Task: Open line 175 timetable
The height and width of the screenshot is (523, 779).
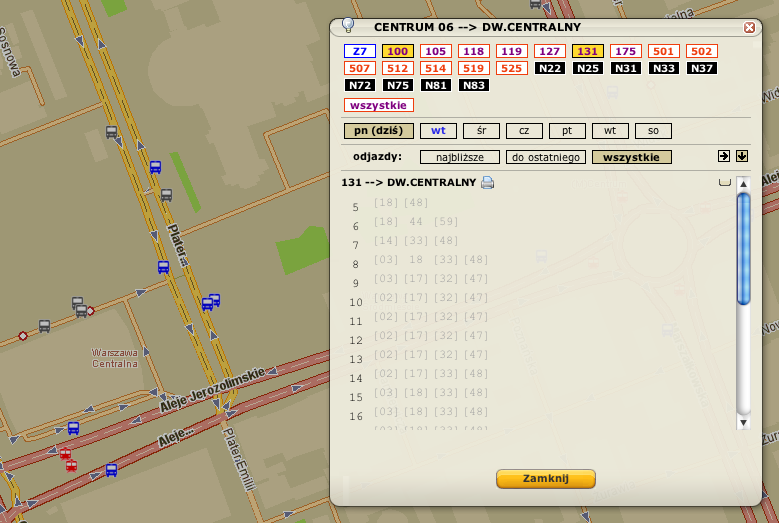Action: click(x=625, y=51)
